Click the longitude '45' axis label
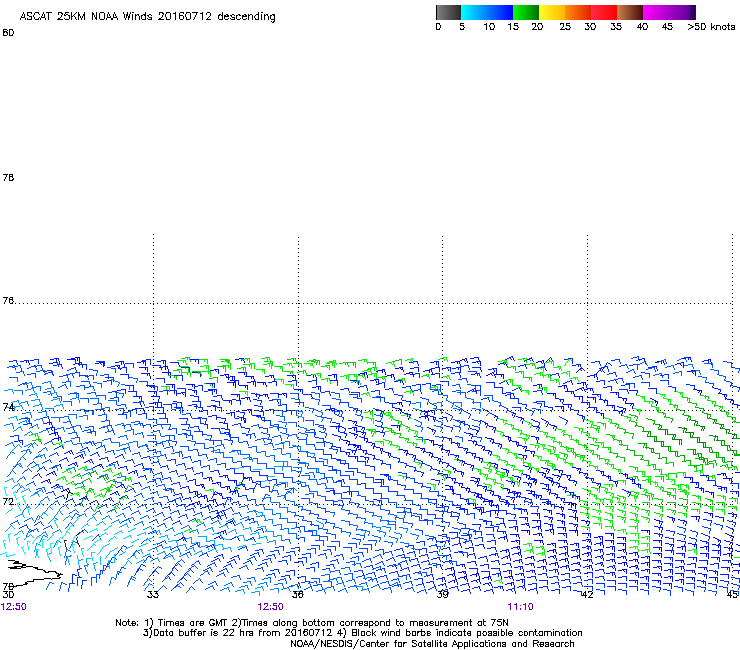This screenshot has height=650, width=740. pos(732,594)
